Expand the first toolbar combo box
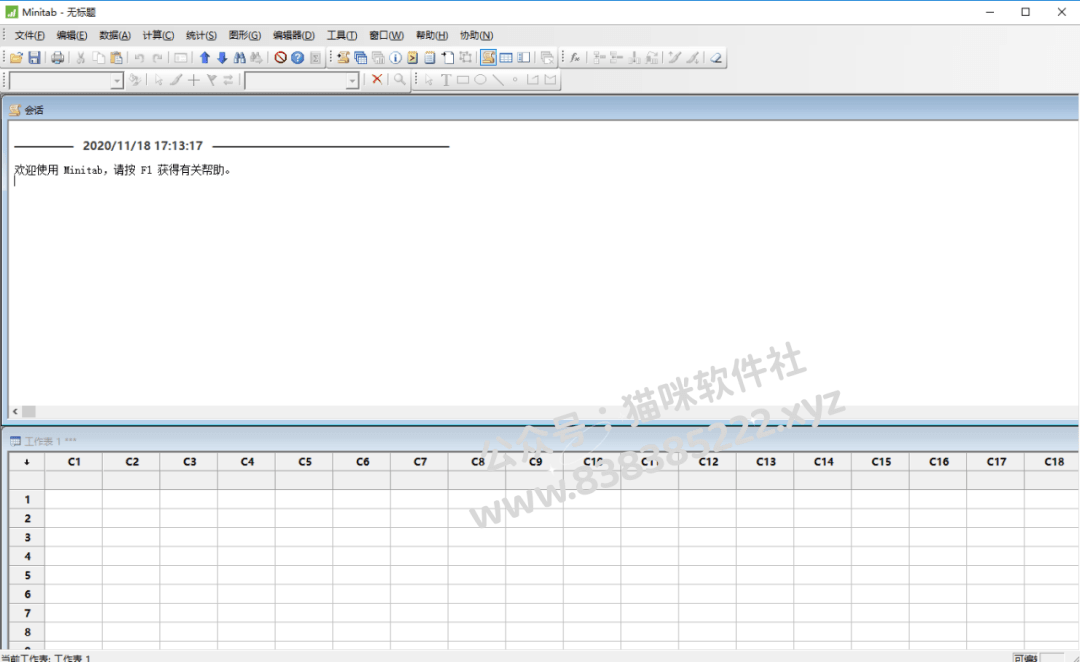The width and height of the screenshot is (1080, 662). click(116, 81)
